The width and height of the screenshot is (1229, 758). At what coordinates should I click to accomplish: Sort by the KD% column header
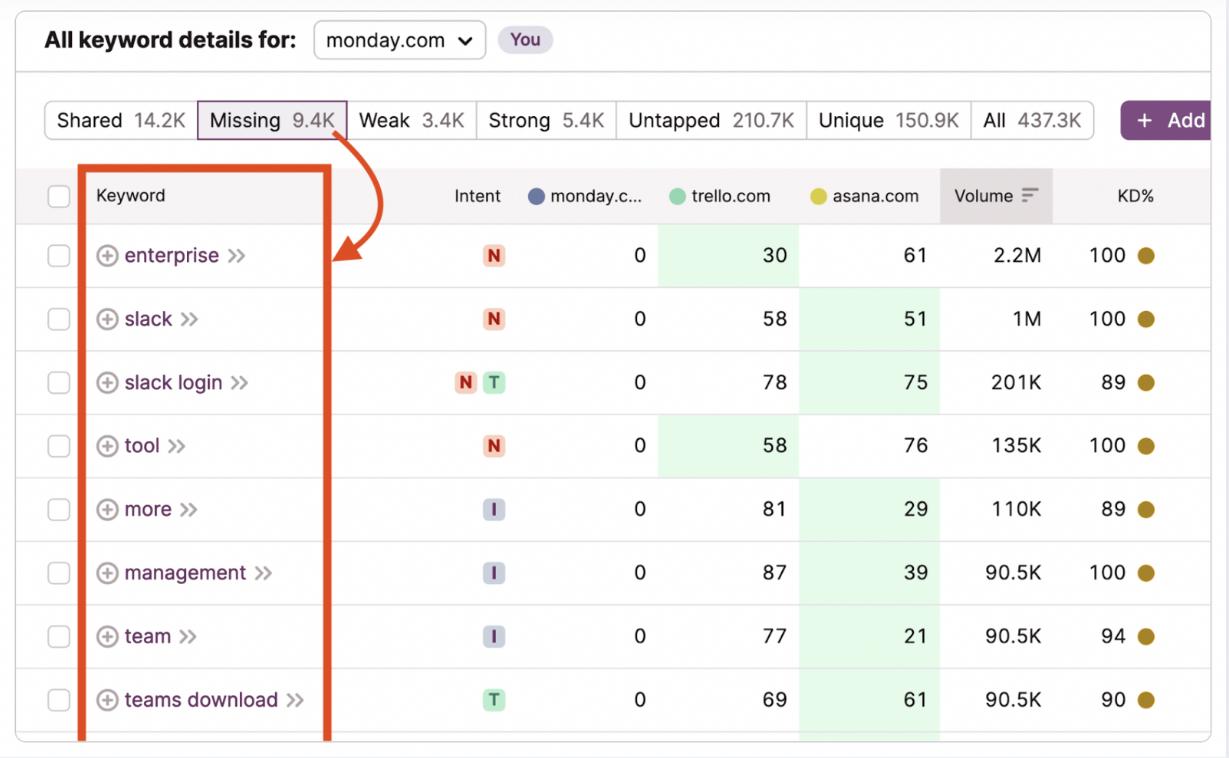[1135, 196]
